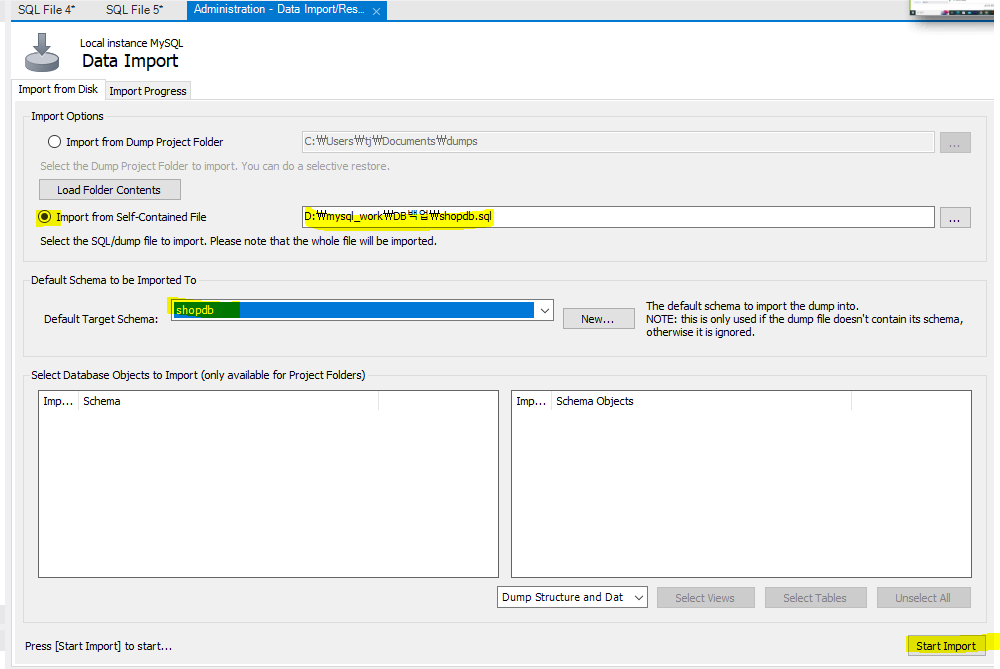Select the Import from Disk tab
Screen dimensions: 1000x669
click(x=58, y=89)
